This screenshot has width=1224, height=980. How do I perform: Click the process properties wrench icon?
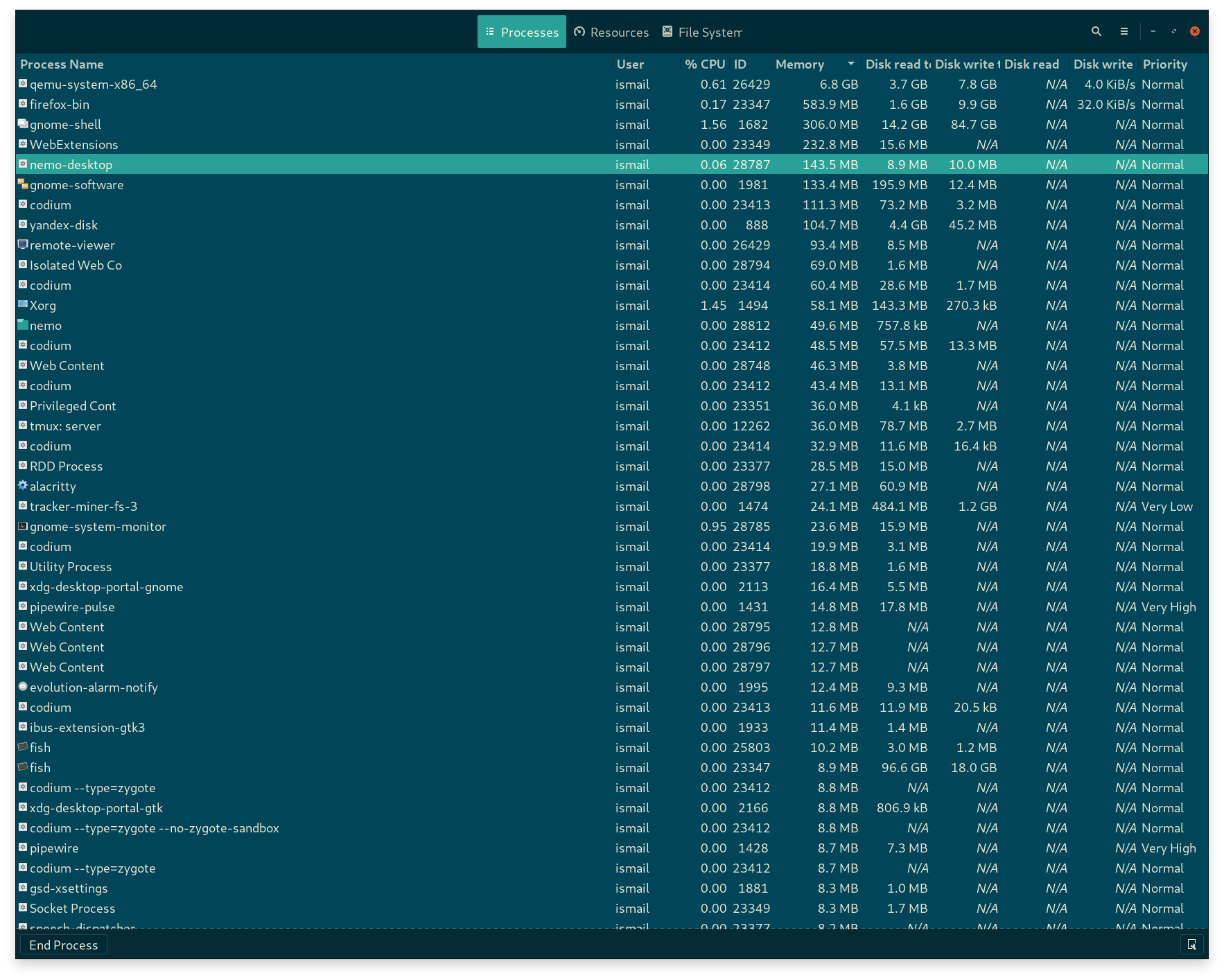[x=1191, y=944]
